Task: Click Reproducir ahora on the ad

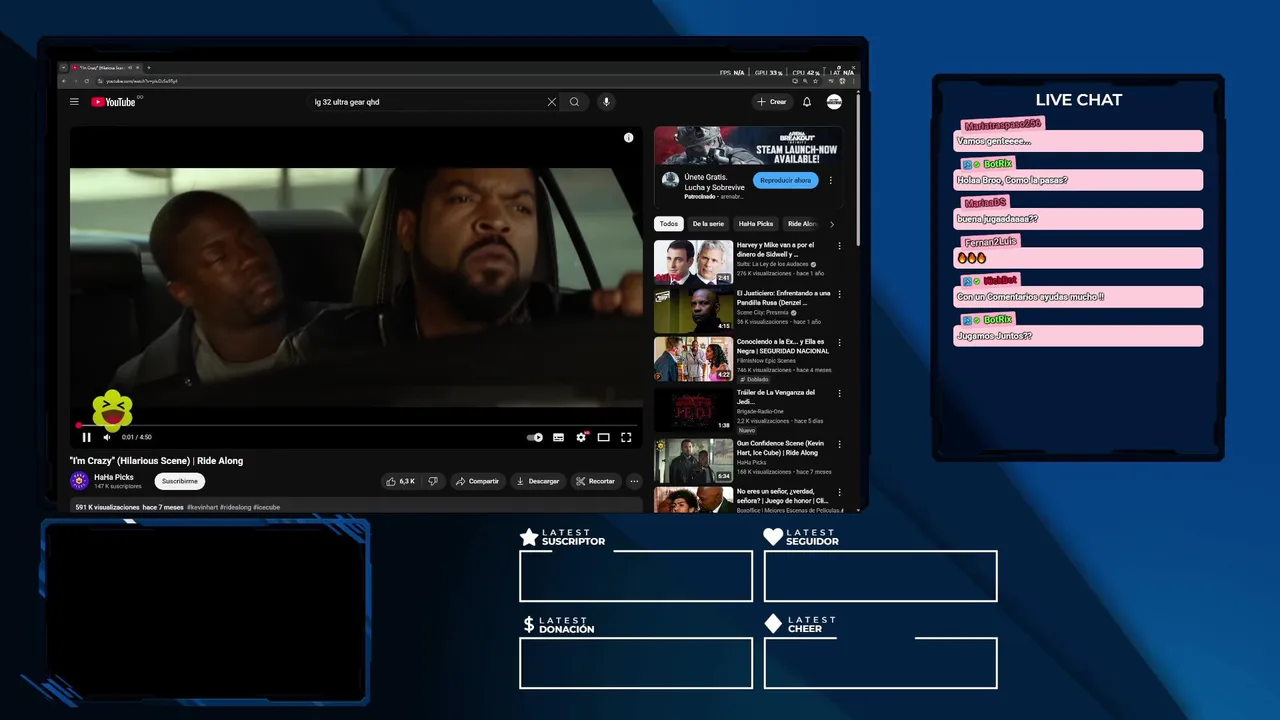Action: pyautogui.click(x=786, y=181)
